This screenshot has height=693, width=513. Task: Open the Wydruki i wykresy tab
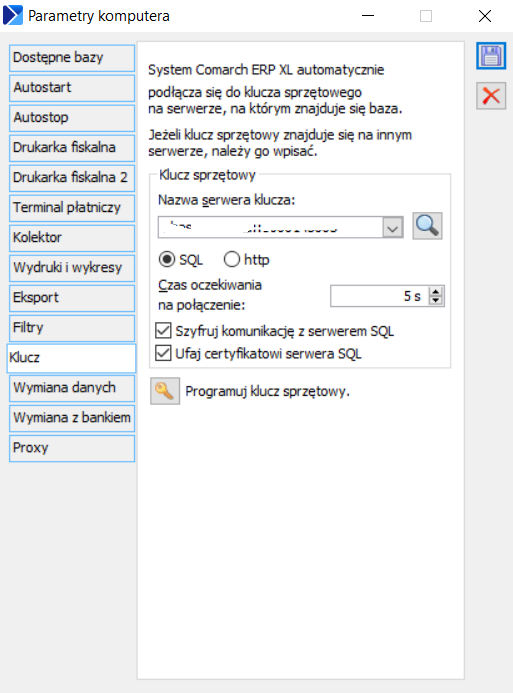point(72,268)
